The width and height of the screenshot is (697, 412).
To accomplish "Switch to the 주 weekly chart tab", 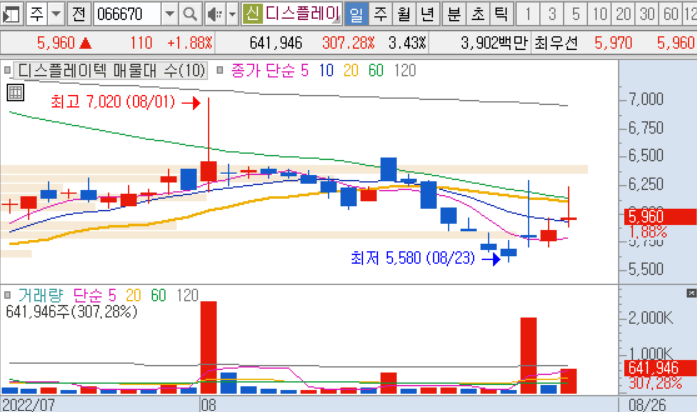I will point(380,14).
